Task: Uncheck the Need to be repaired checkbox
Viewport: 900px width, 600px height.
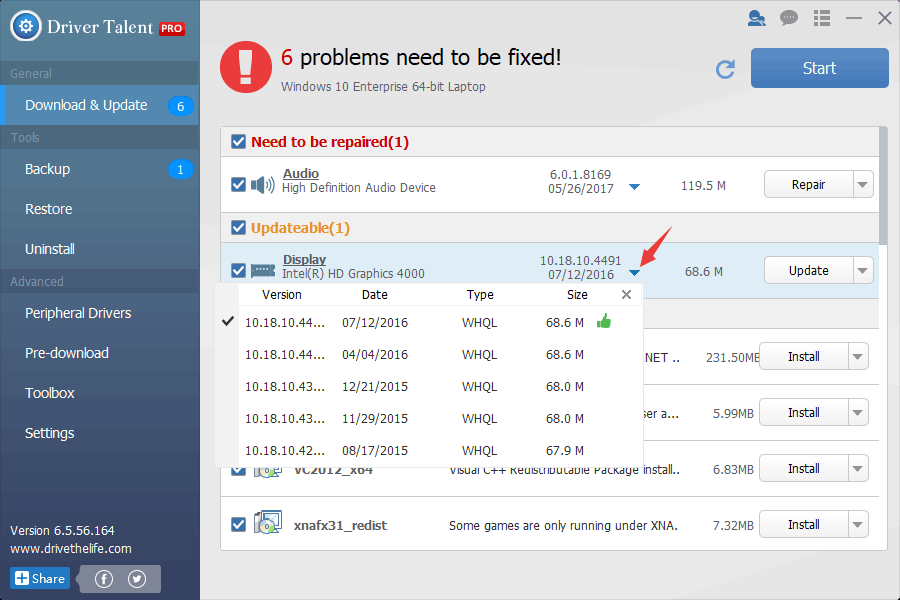Action: click(238, 141)
